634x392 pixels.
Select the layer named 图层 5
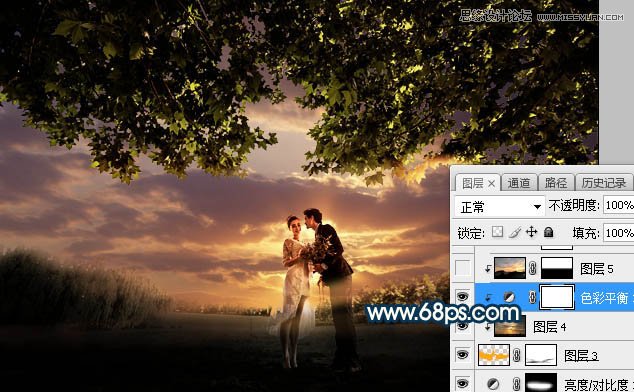(596, 269)
